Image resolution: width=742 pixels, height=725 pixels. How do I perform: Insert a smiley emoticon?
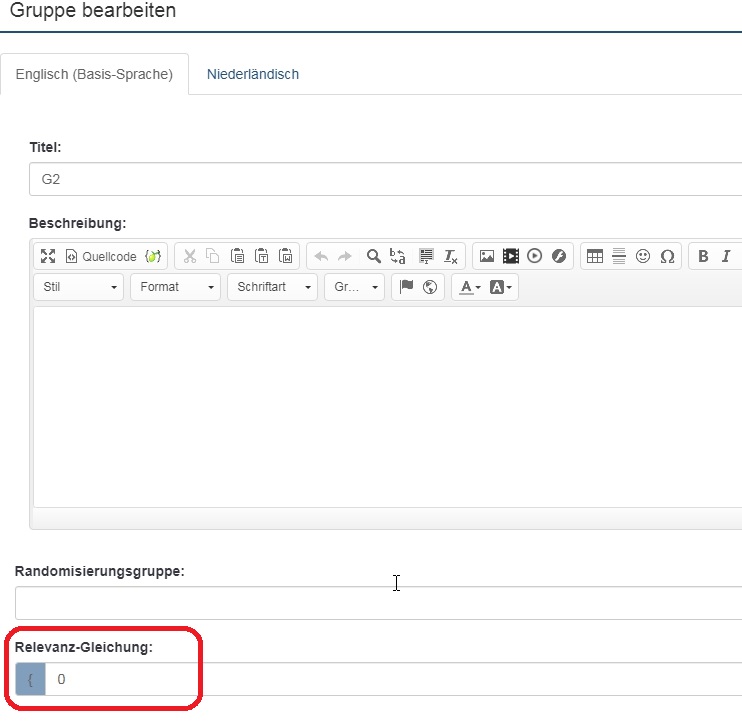point(643,256)
